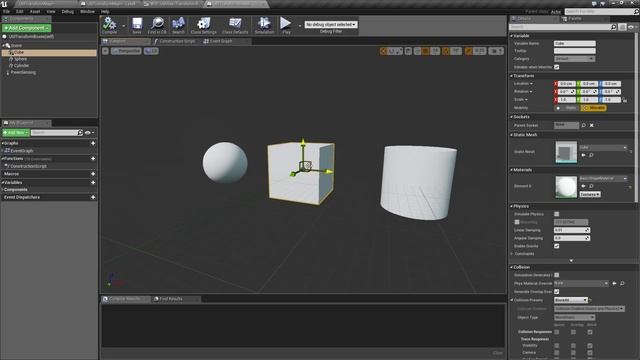This screenshot has height=360, width=640.
Task: Open ConstructionScript in Functions list
Action: click(x=28, y=167)
